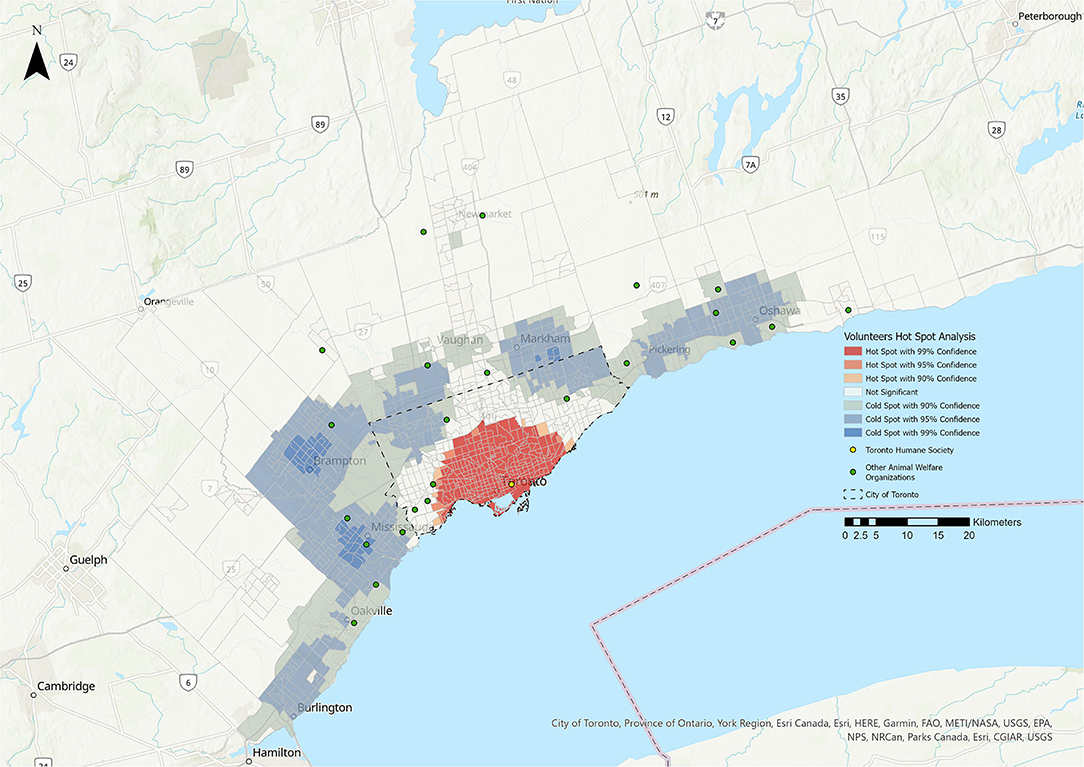The height and width of the screenshot is (767, 1084).
Task: Select the Highway 7A shield marker
Action: [750, 165]
